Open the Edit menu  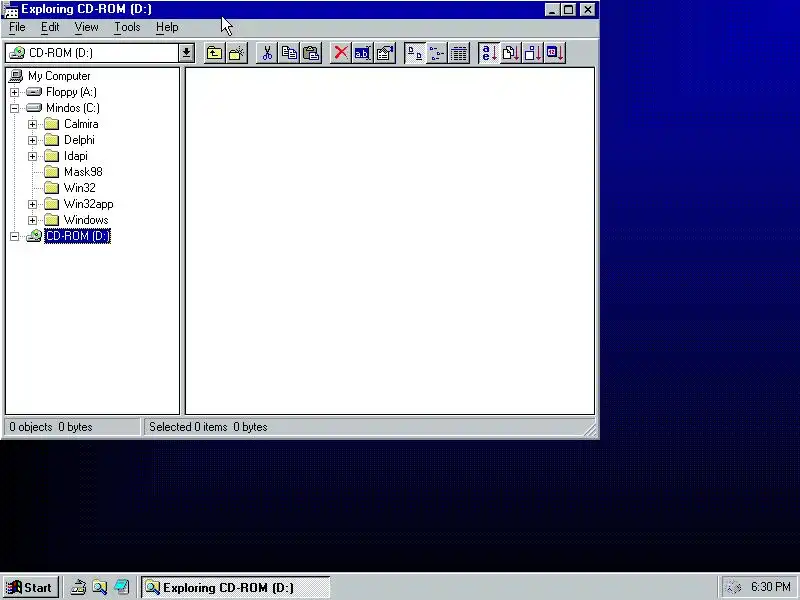[50, 27]
